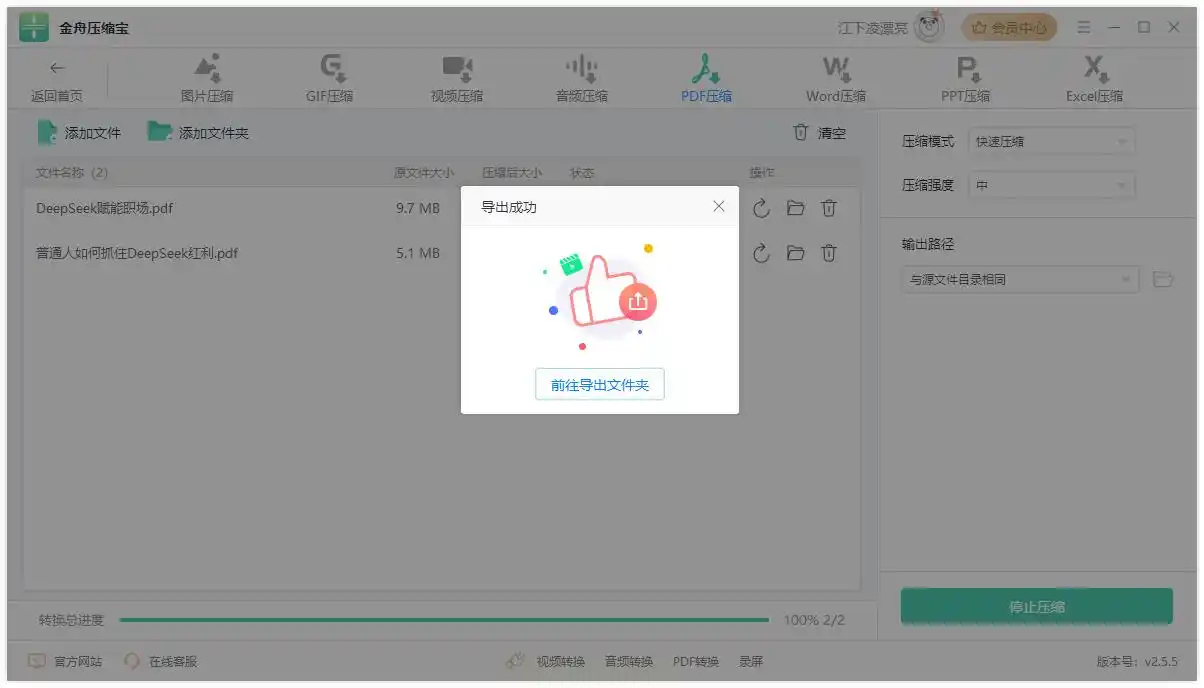Close the 导出成功 dialog
1204x688 pixels.
tap(719, 207)
